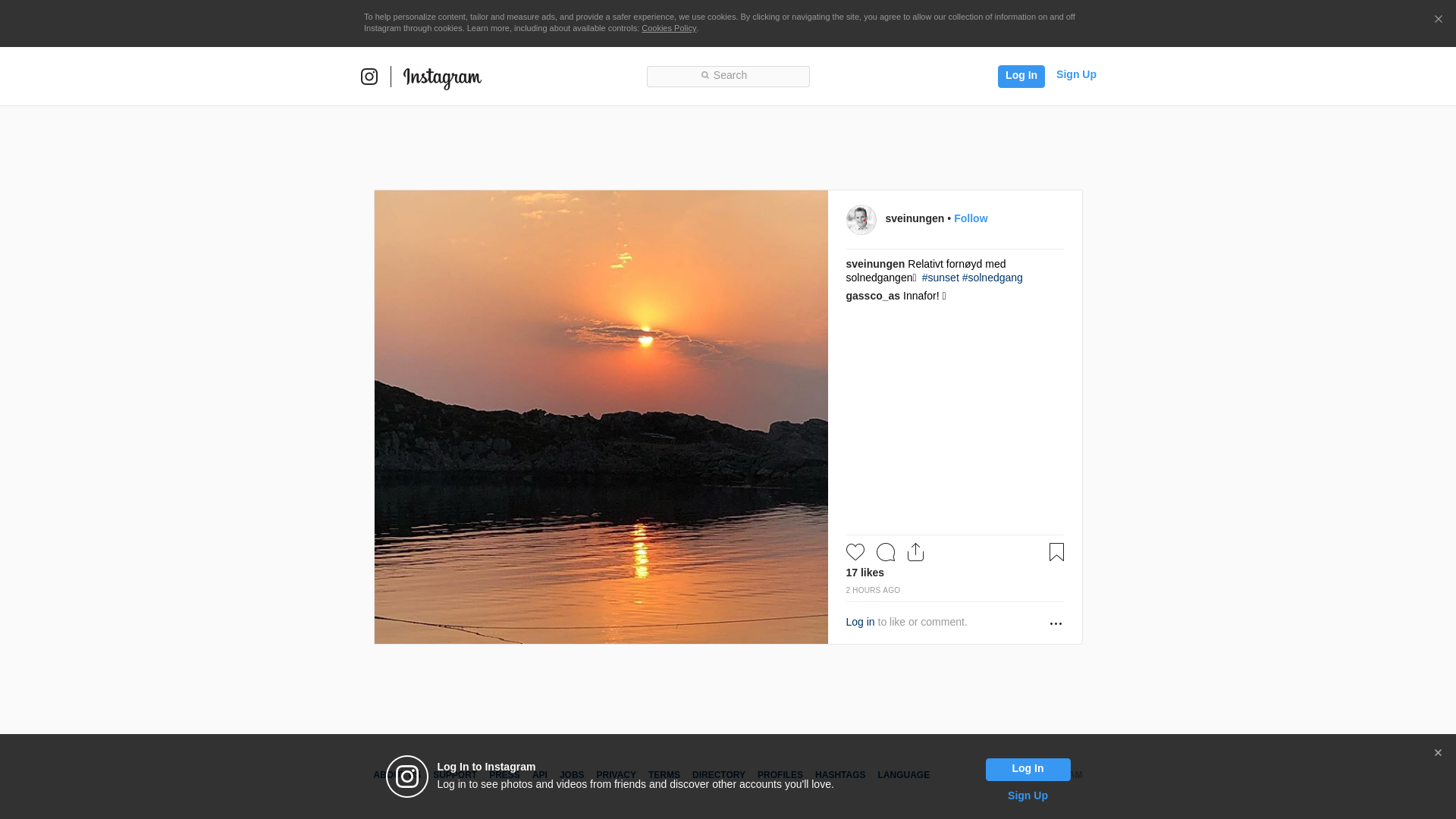
Task: Click the sunset photo
Action: (601, 417)
